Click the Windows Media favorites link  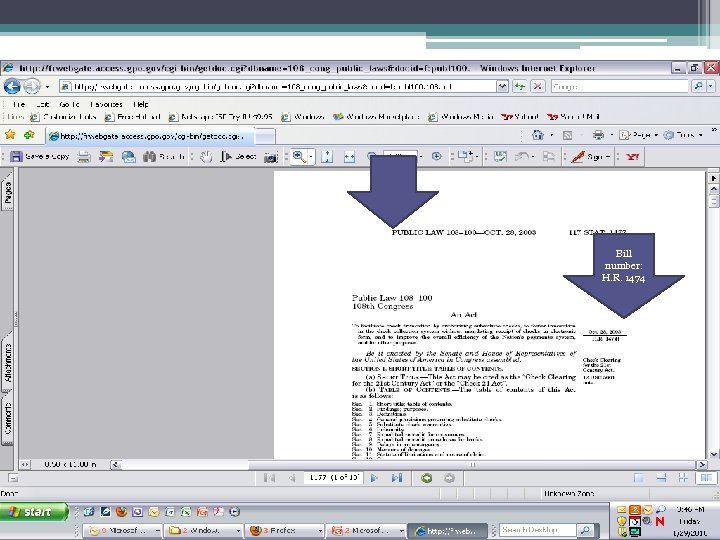point(461,117)
